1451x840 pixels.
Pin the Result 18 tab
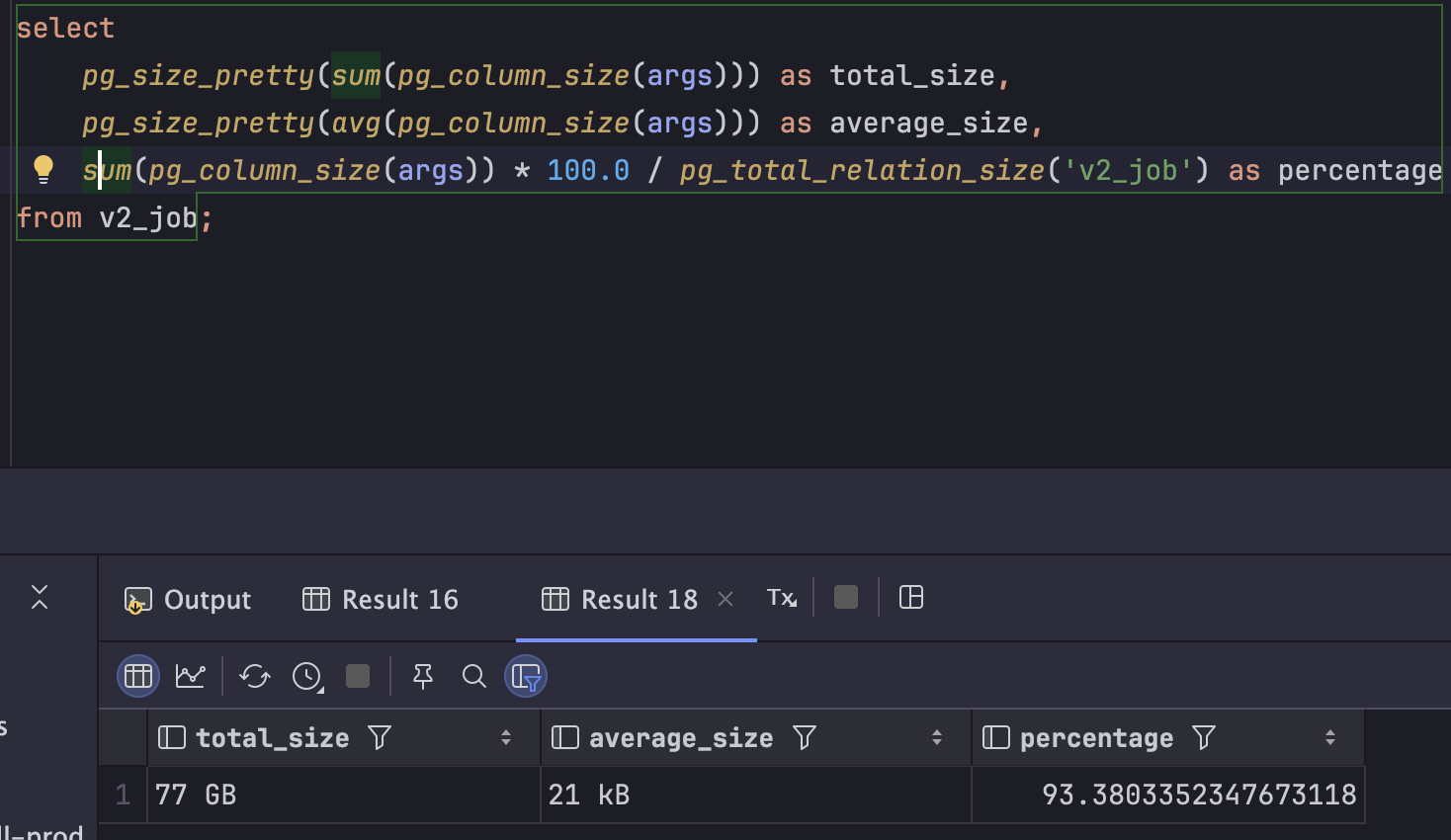tap(423, 676)
